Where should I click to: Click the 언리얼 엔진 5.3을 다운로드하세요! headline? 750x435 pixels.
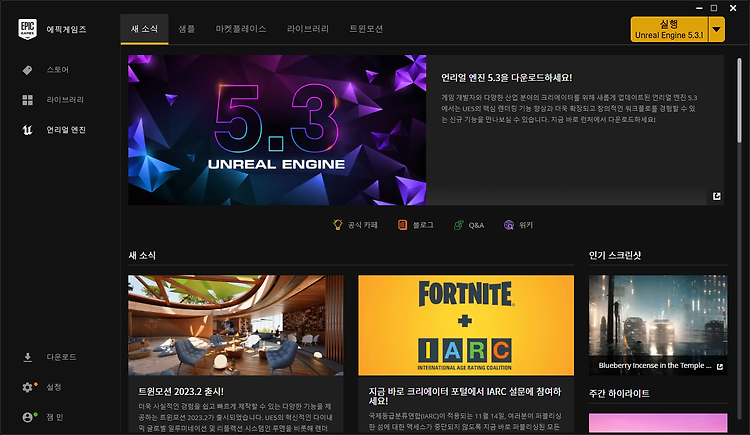tap(507, 78)
